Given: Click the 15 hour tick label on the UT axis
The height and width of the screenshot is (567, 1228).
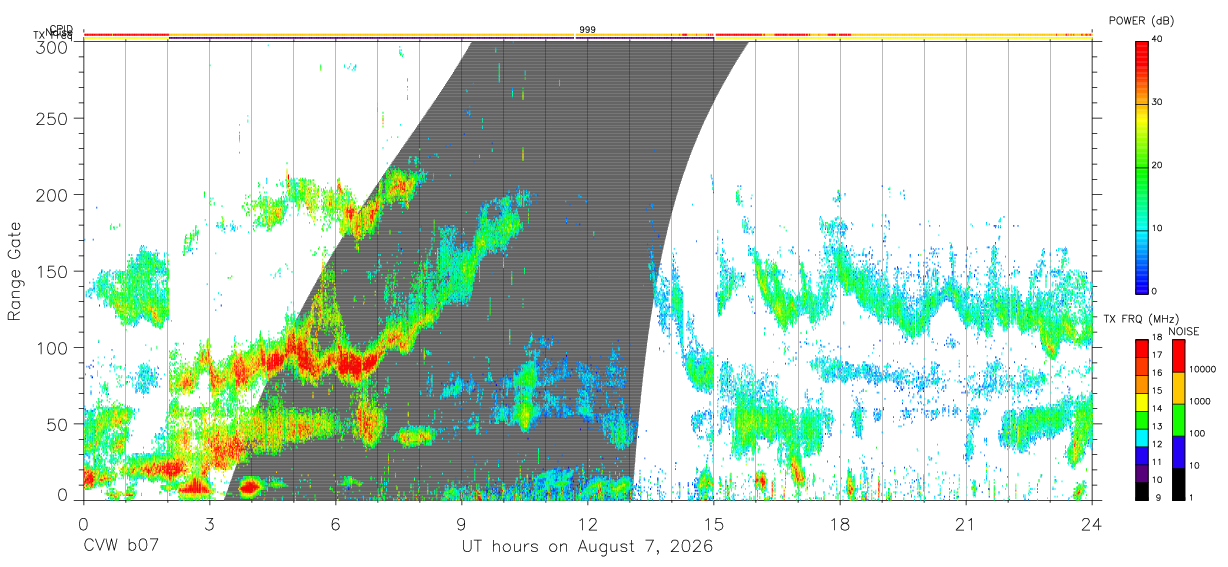Looking at the screenshot, I should click(x=713, y=524).
